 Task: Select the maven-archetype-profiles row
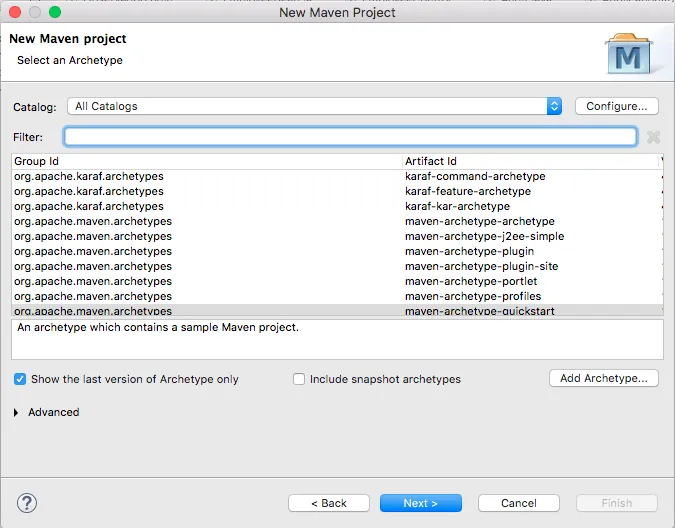(338, 296)
